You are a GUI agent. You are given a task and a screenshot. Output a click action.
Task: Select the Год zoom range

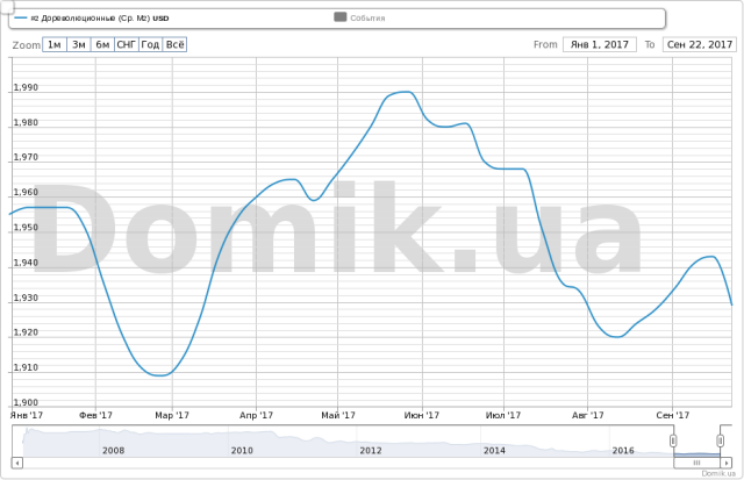(150, 45)
